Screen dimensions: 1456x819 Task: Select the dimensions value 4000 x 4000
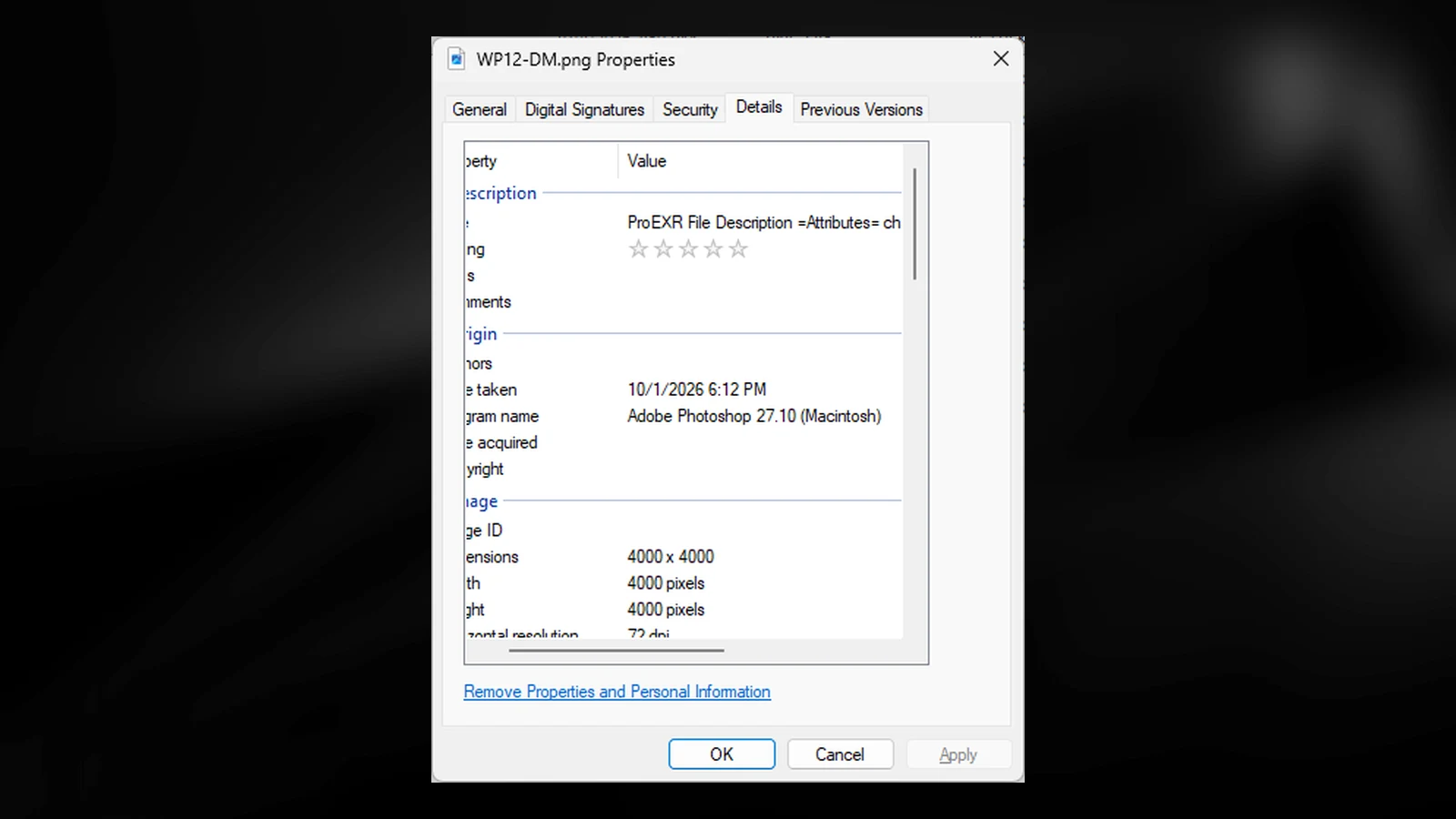pos(671,557)
